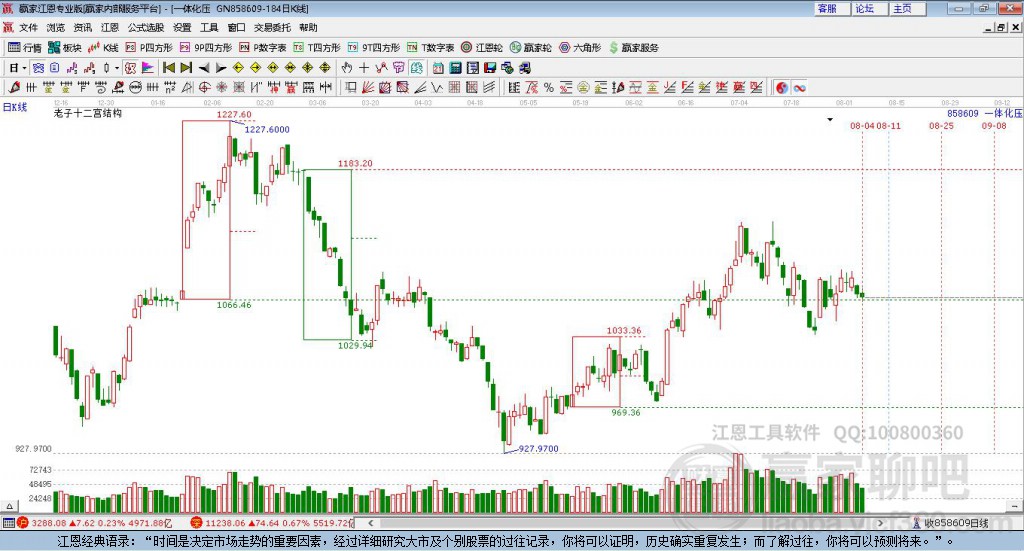This screenshot has width=1024, height=551.
Task: Click the 板块 toolbar button
Action: click(65, 48)
